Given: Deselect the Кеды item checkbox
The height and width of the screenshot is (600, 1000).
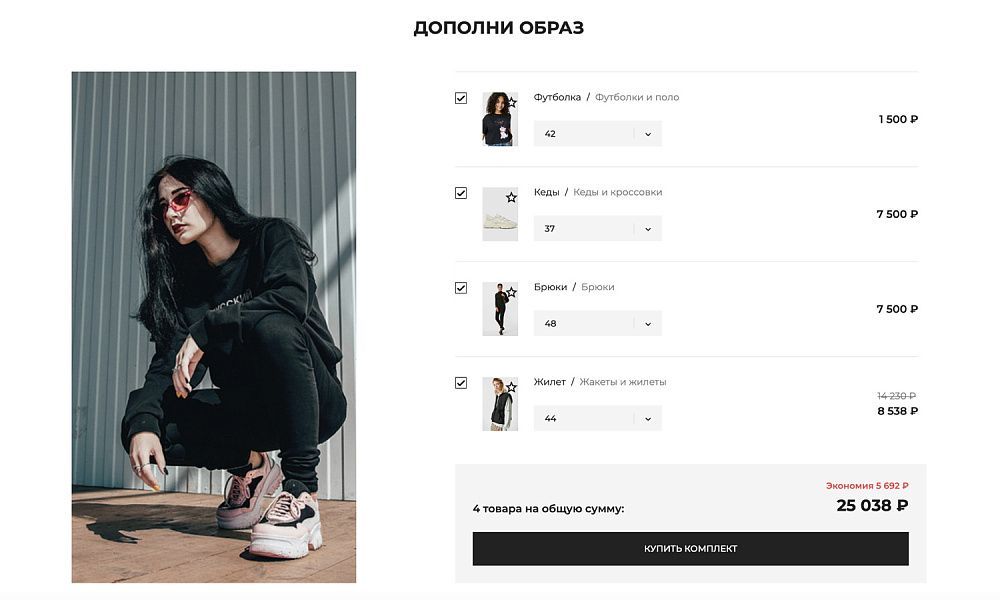Looking at the screenshot, I should [460, 193].
